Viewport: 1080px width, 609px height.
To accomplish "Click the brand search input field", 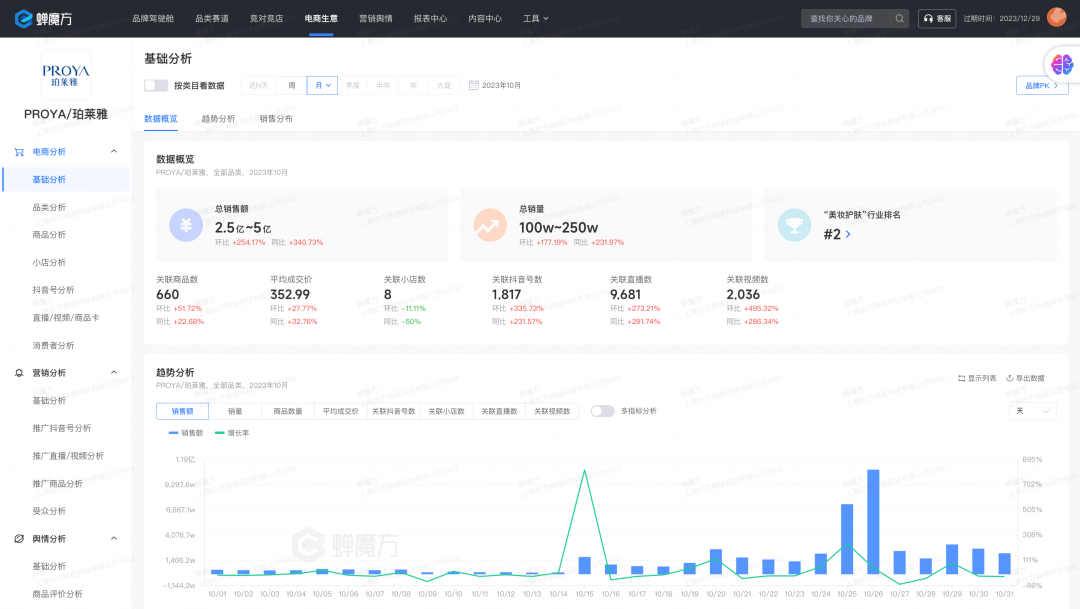I will pyautogui.click(x=845, y=18).
